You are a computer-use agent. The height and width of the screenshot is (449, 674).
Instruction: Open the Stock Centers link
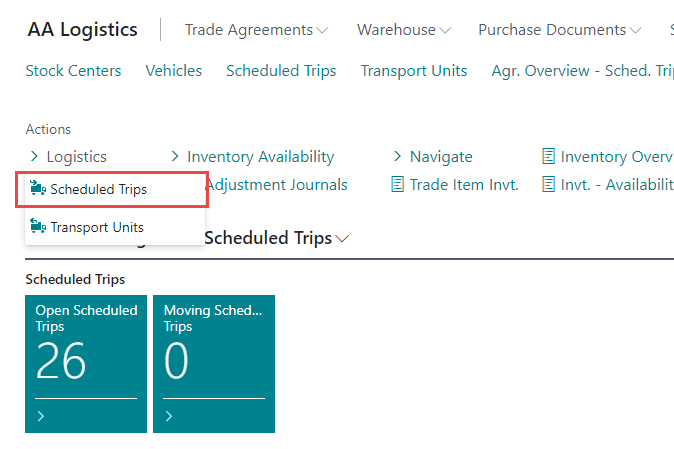[x=73, y=70]
